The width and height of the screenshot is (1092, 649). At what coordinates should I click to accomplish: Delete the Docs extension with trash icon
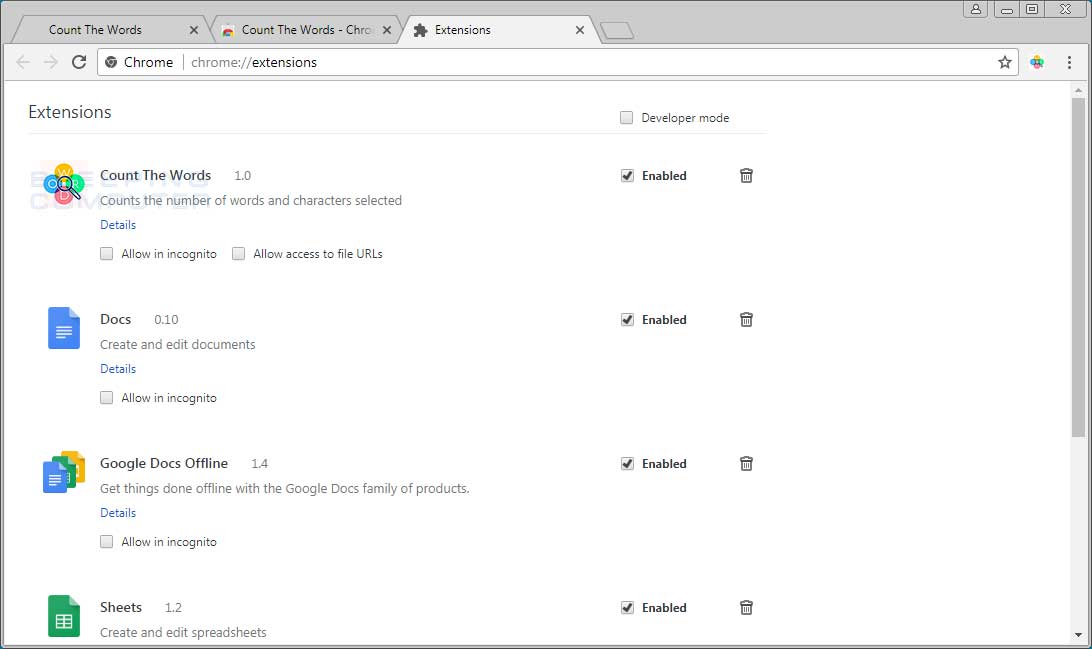click(746, 320)
